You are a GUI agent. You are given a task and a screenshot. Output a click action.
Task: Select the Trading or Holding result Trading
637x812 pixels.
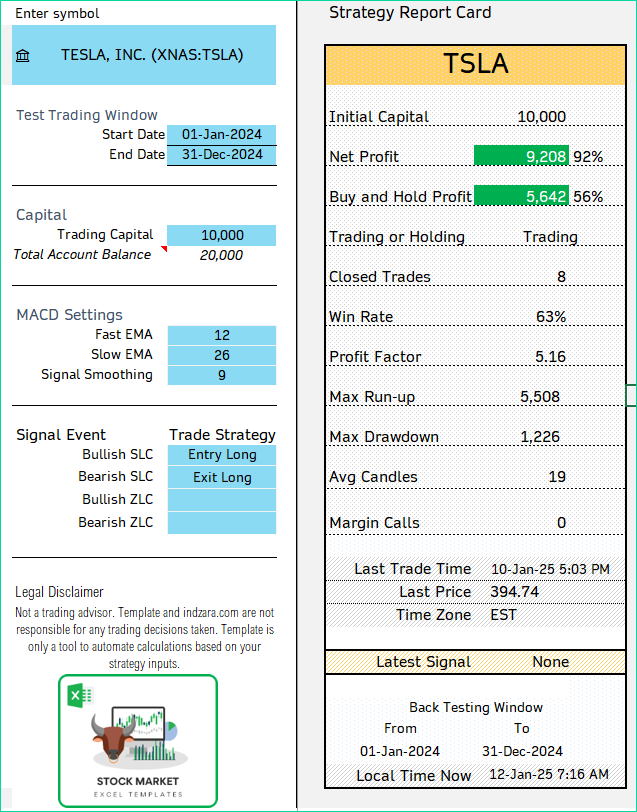tap(550, 237)
